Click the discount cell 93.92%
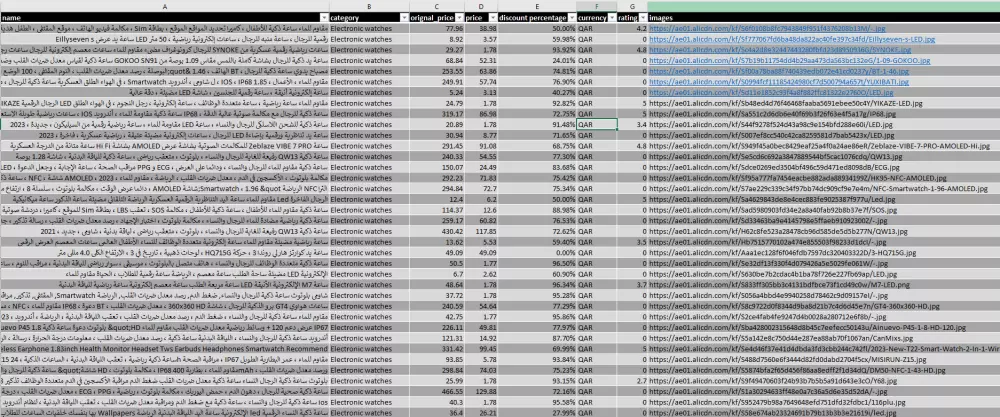This screenshot has height=417, width=1000. coord(536,50)
